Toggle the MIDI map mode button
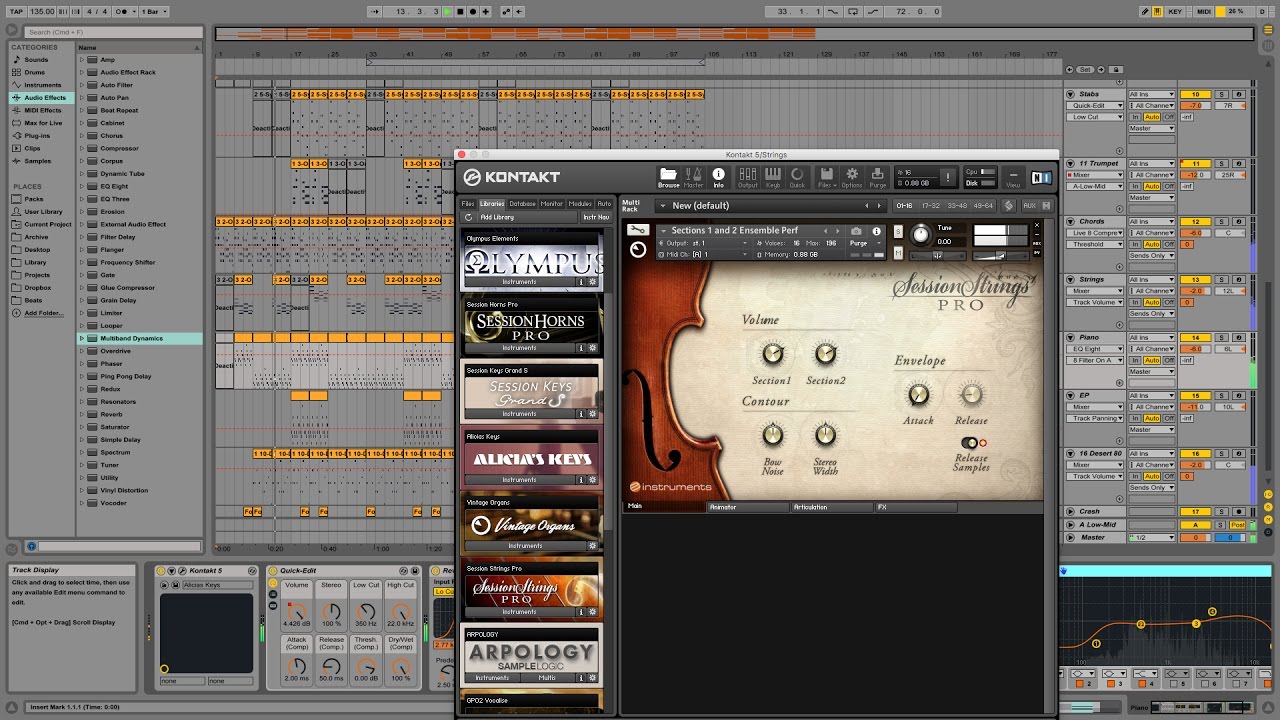1280x720 pixels. pyautogui.click(x=1204, y=11)
